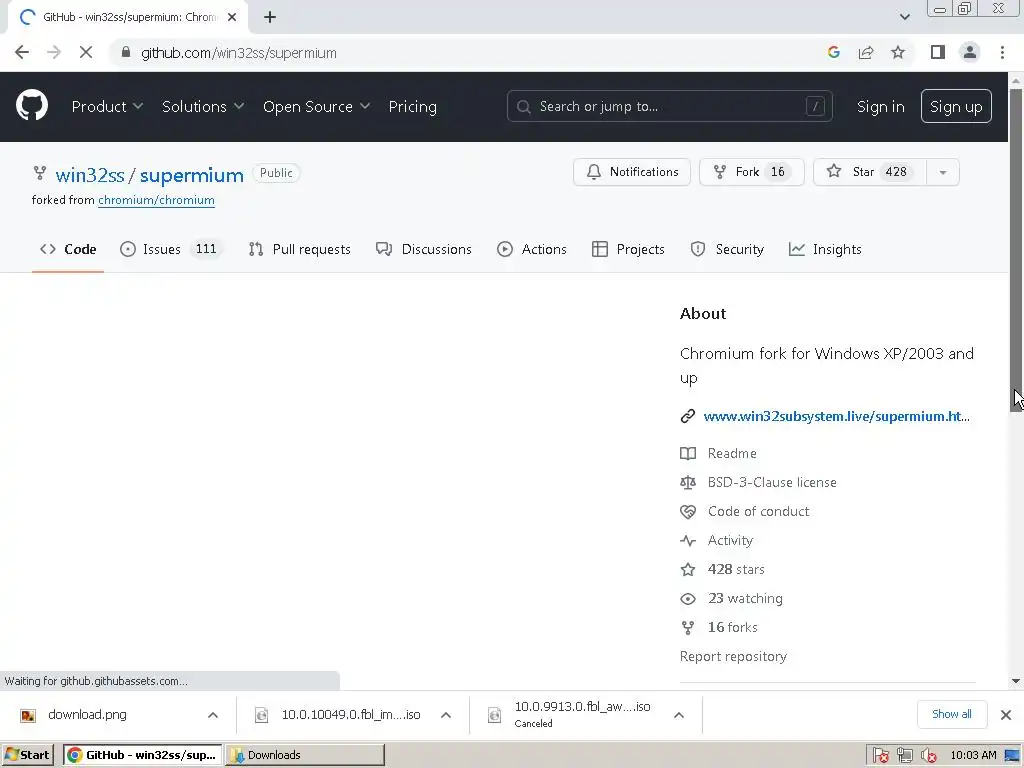Image resolution: width=1024 pixels, height=768 pixels.
Task: Switch to the Insights tab
Action: (825, 249)
